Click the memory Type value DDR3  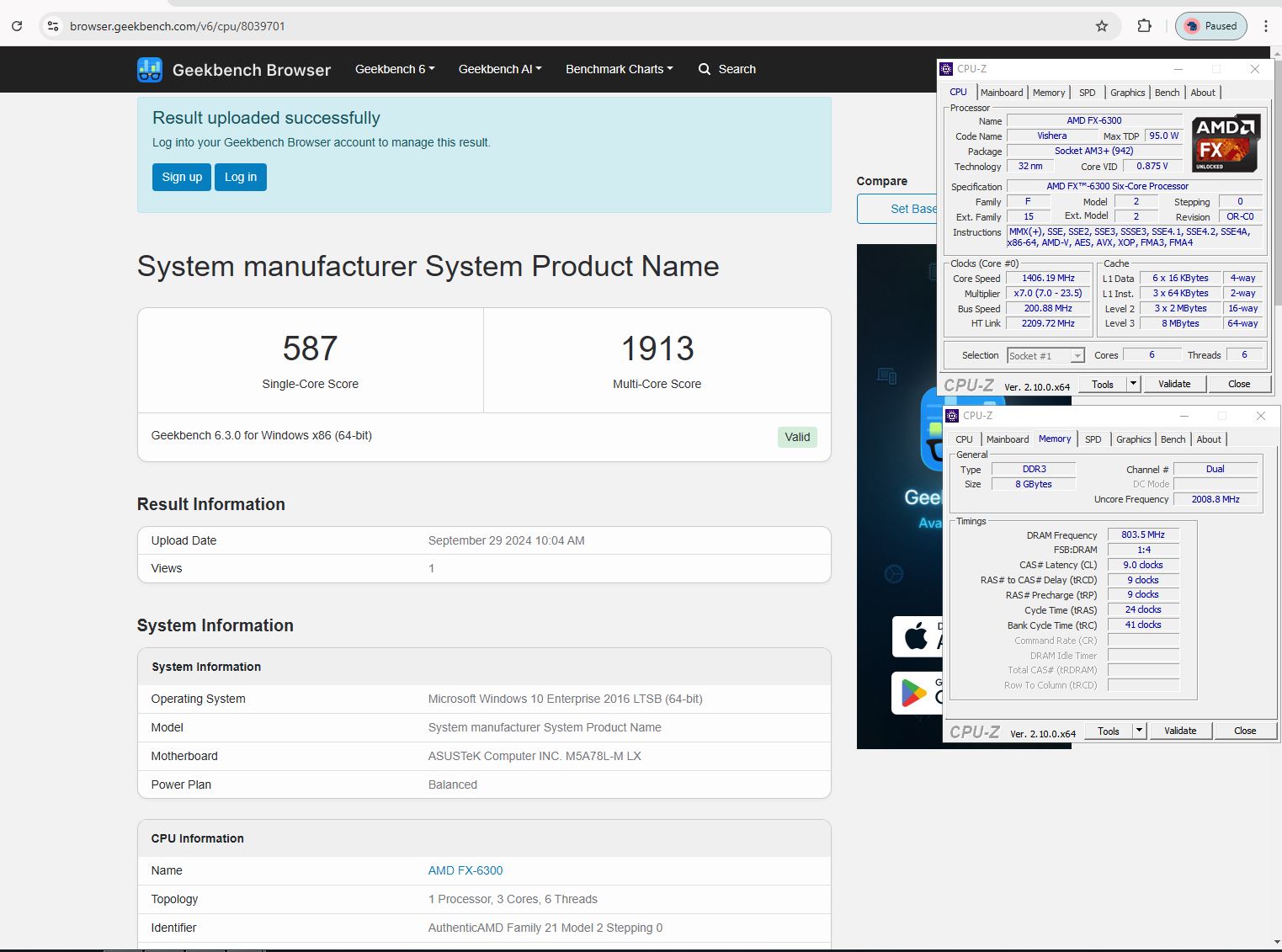tap(1034, 469)
